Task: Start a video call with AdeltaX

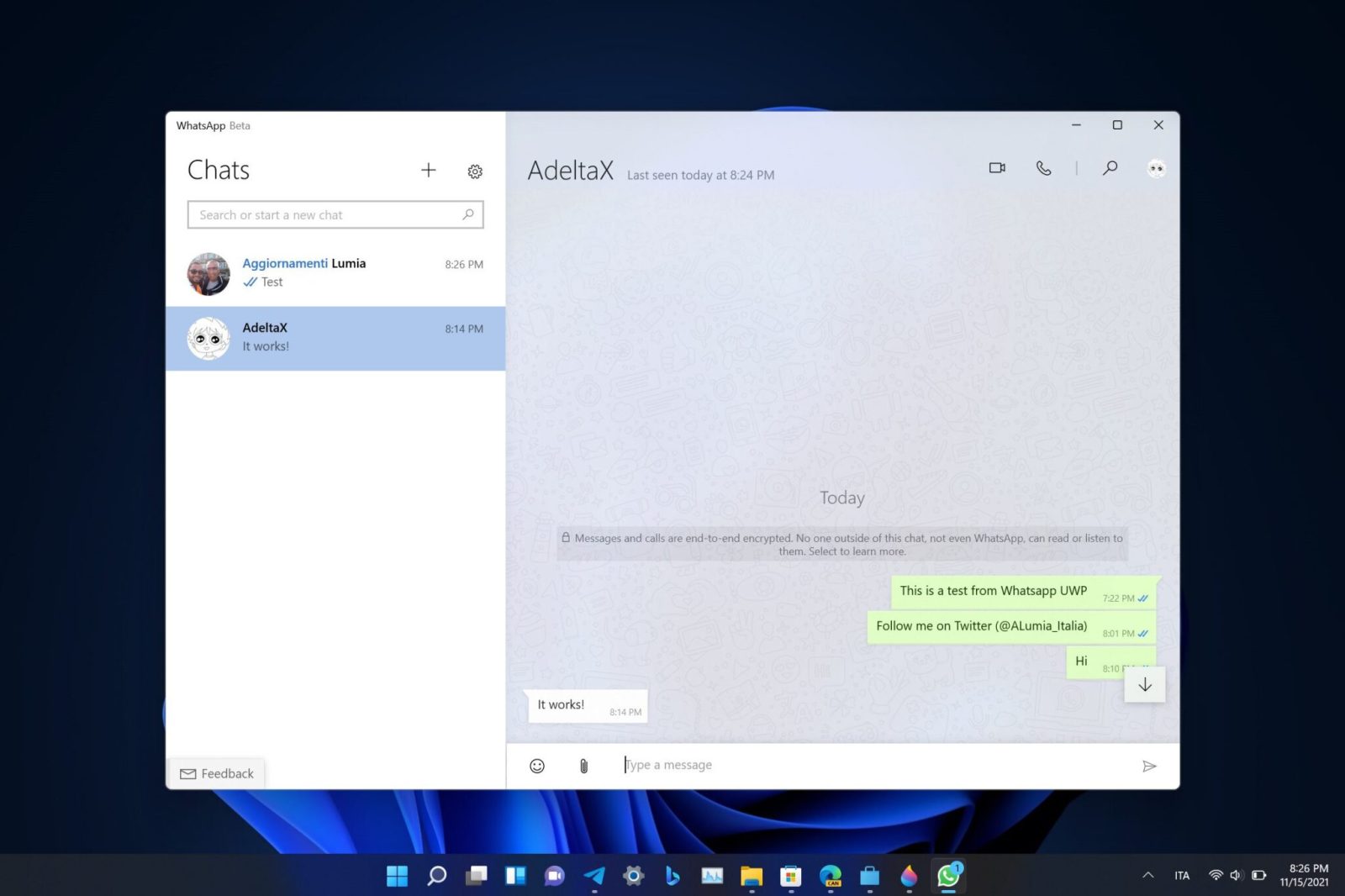Action: [997, 167]
